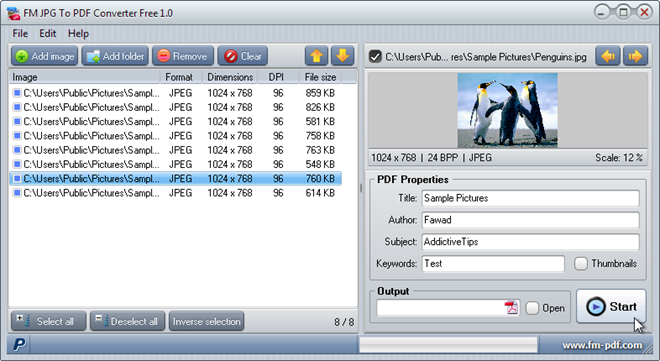Open the File menu
The image size is (660, 361).
point(20,33)
